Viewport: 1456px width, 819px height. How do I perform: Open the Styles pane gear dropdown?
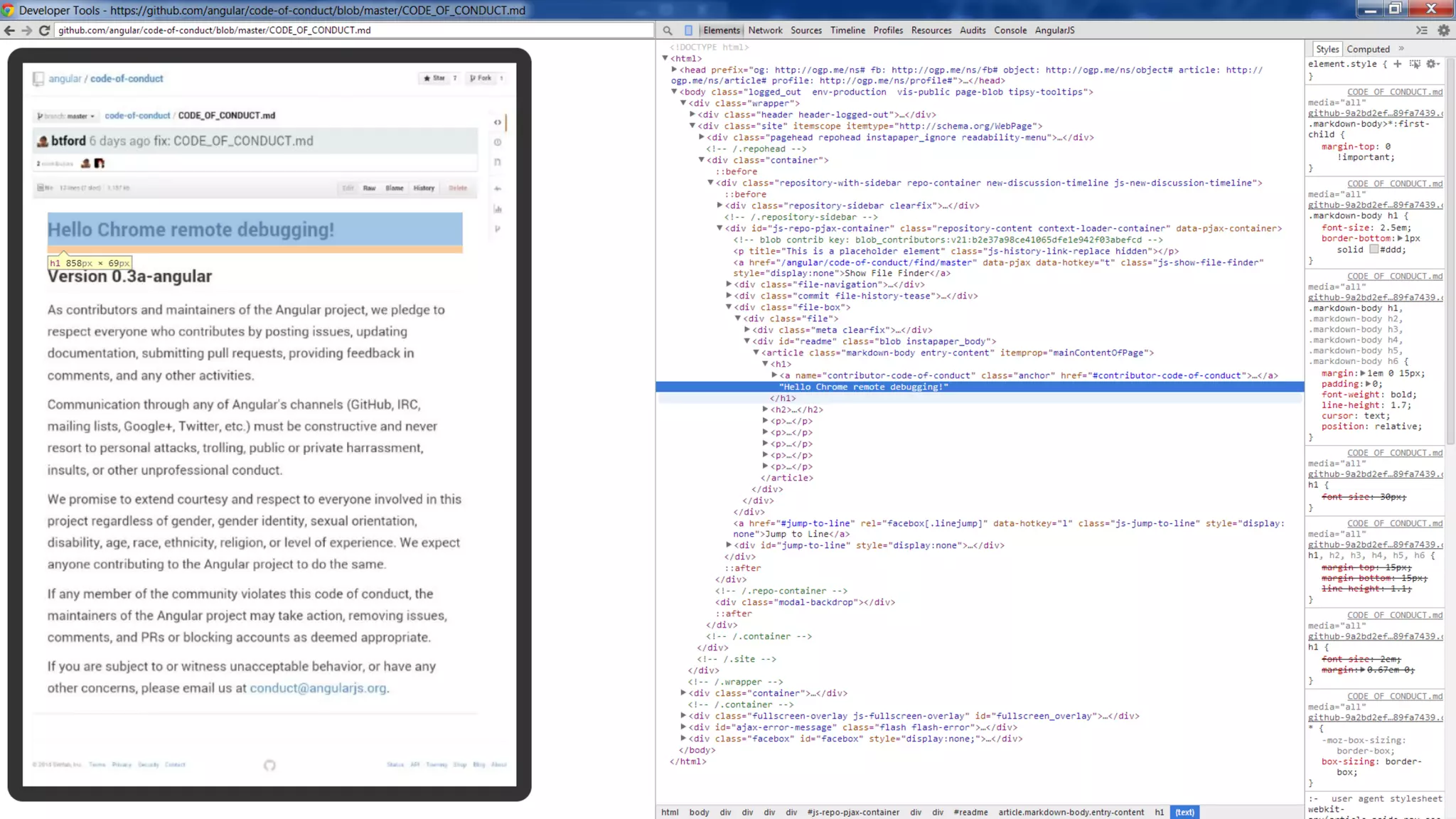point(1433,64)
